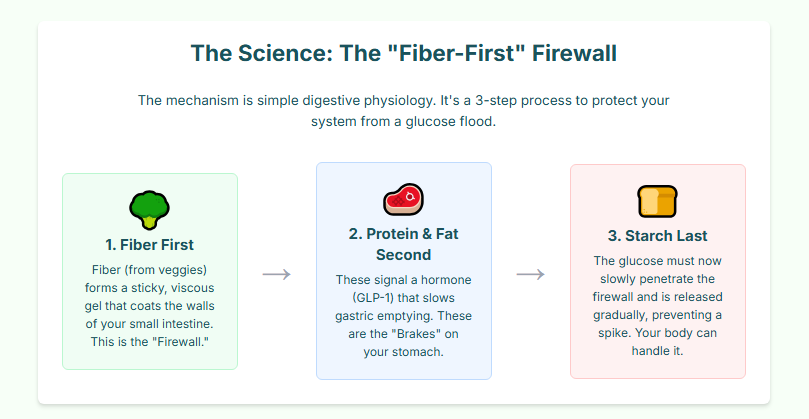
Task: Click the 3-step process intro paragraph
Action: [404, 112]
